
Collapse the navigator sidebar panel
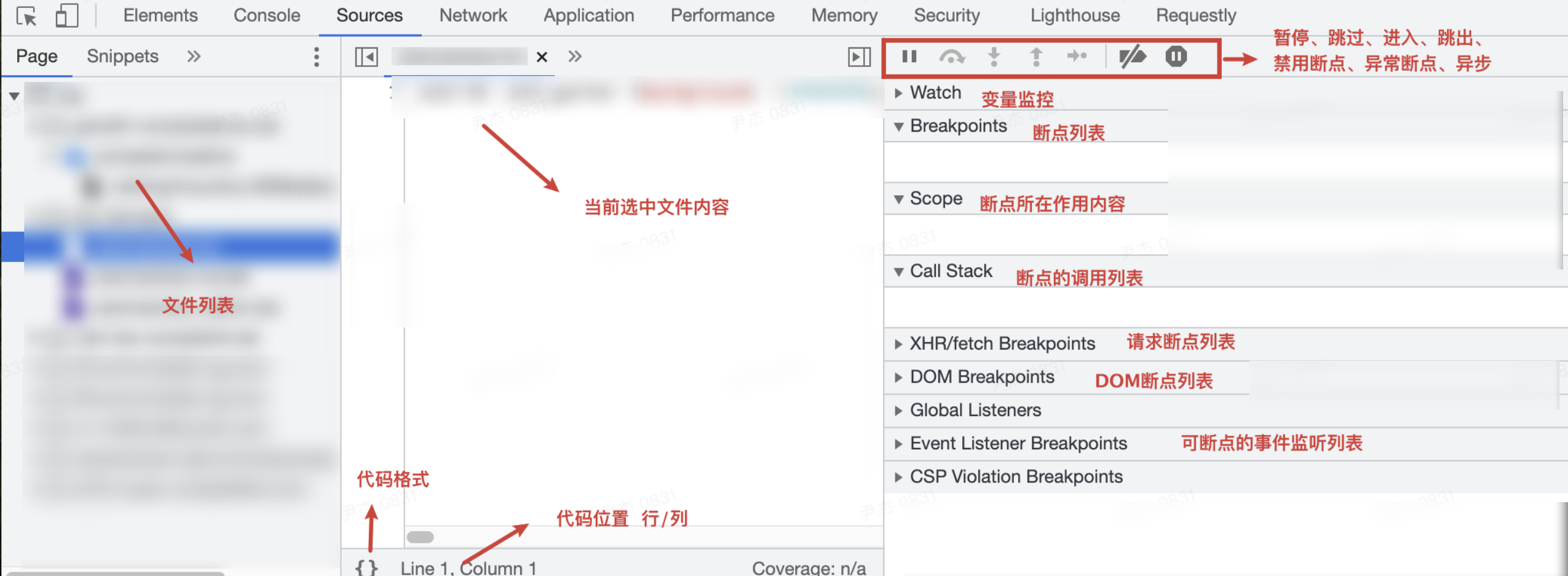click(x=365, y=56)
